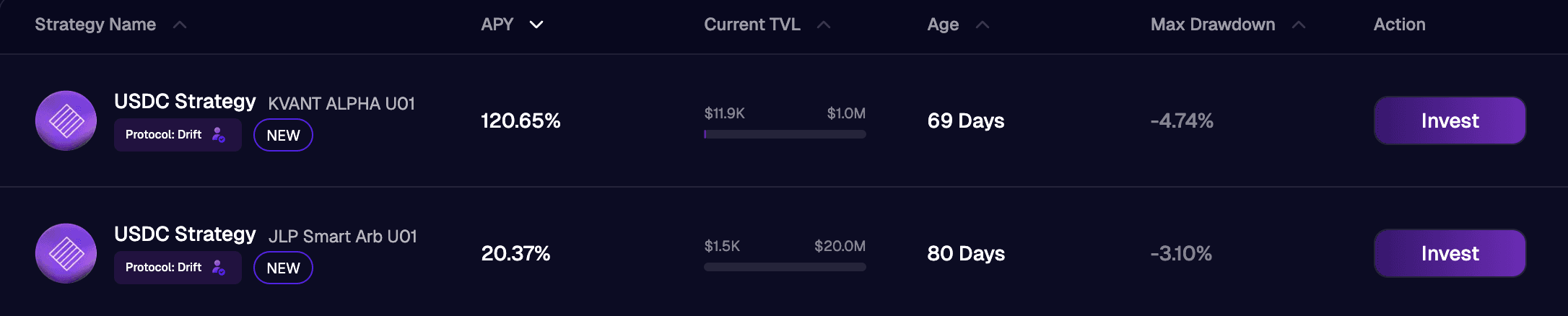Invest in the JLP Smart Arb U01 strategy

[1450, 253]
